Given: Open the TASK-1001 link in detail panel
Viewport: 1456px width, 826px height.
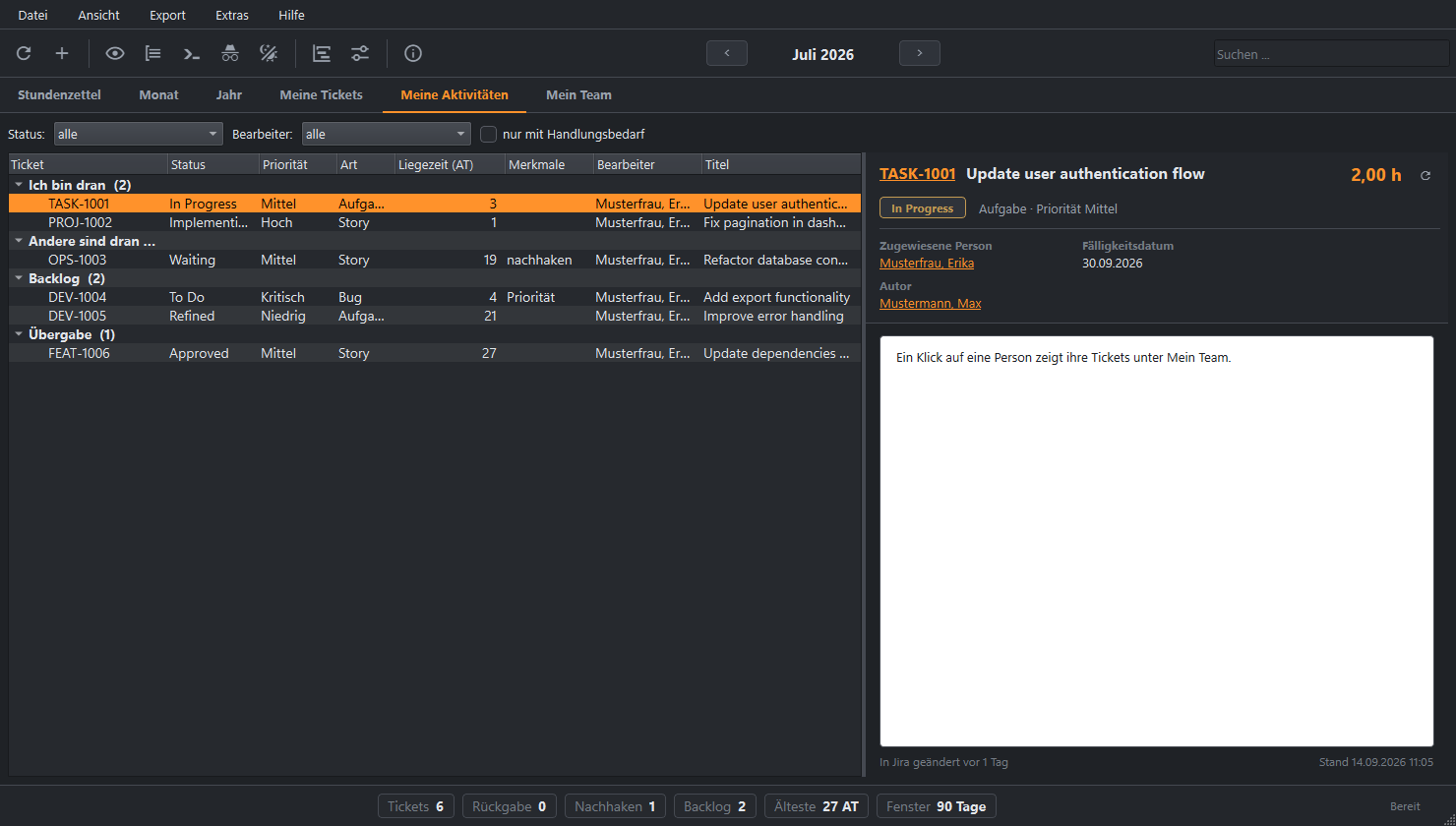Looking at the screenshot, I should [x=917, y=174].
